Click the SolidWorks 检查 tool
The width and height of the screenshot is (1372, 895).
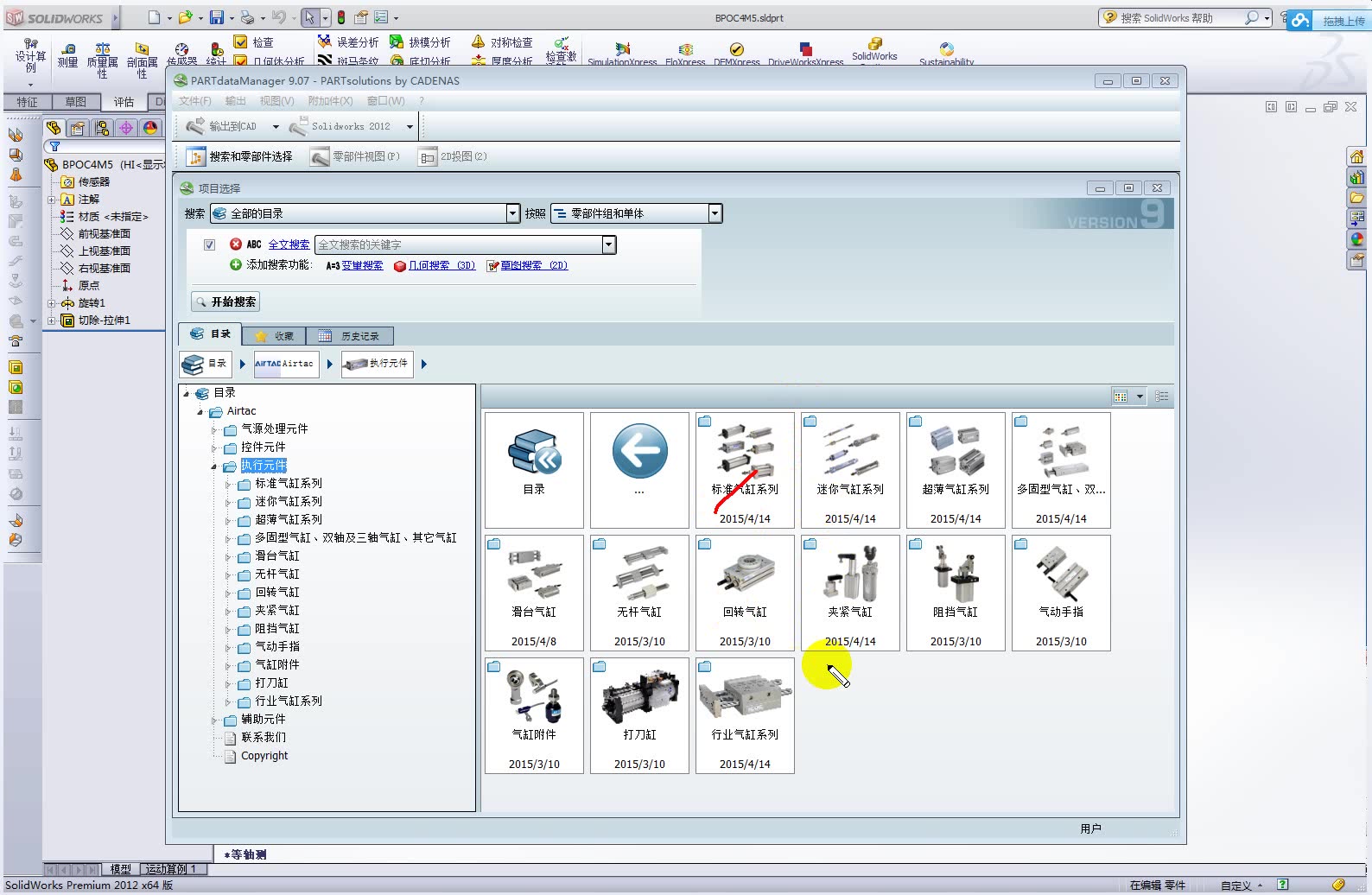(254, 41)
